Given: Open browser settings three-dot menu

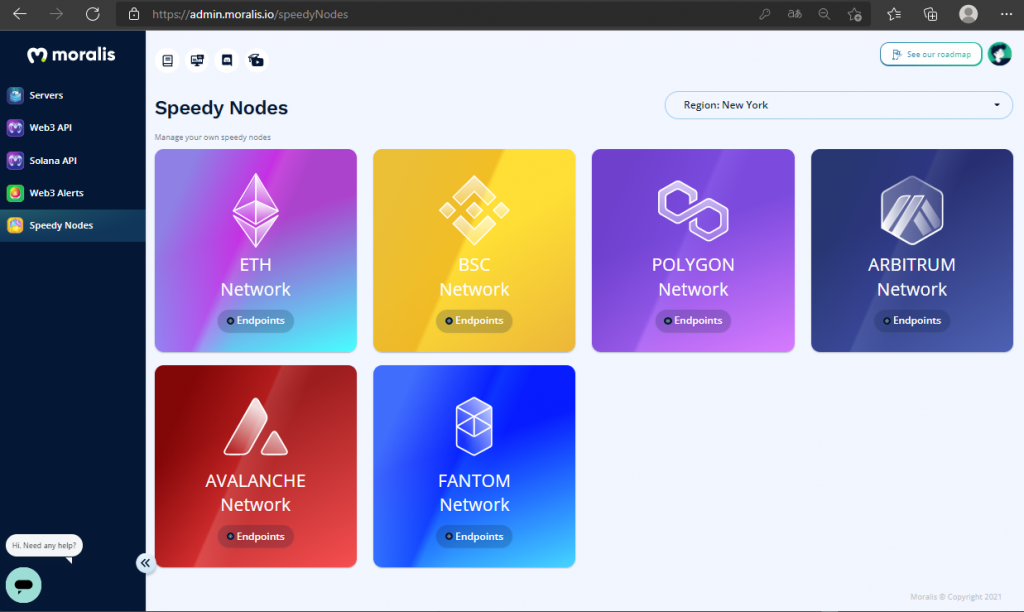Looking at the screenshot, I should (1004, 14).
